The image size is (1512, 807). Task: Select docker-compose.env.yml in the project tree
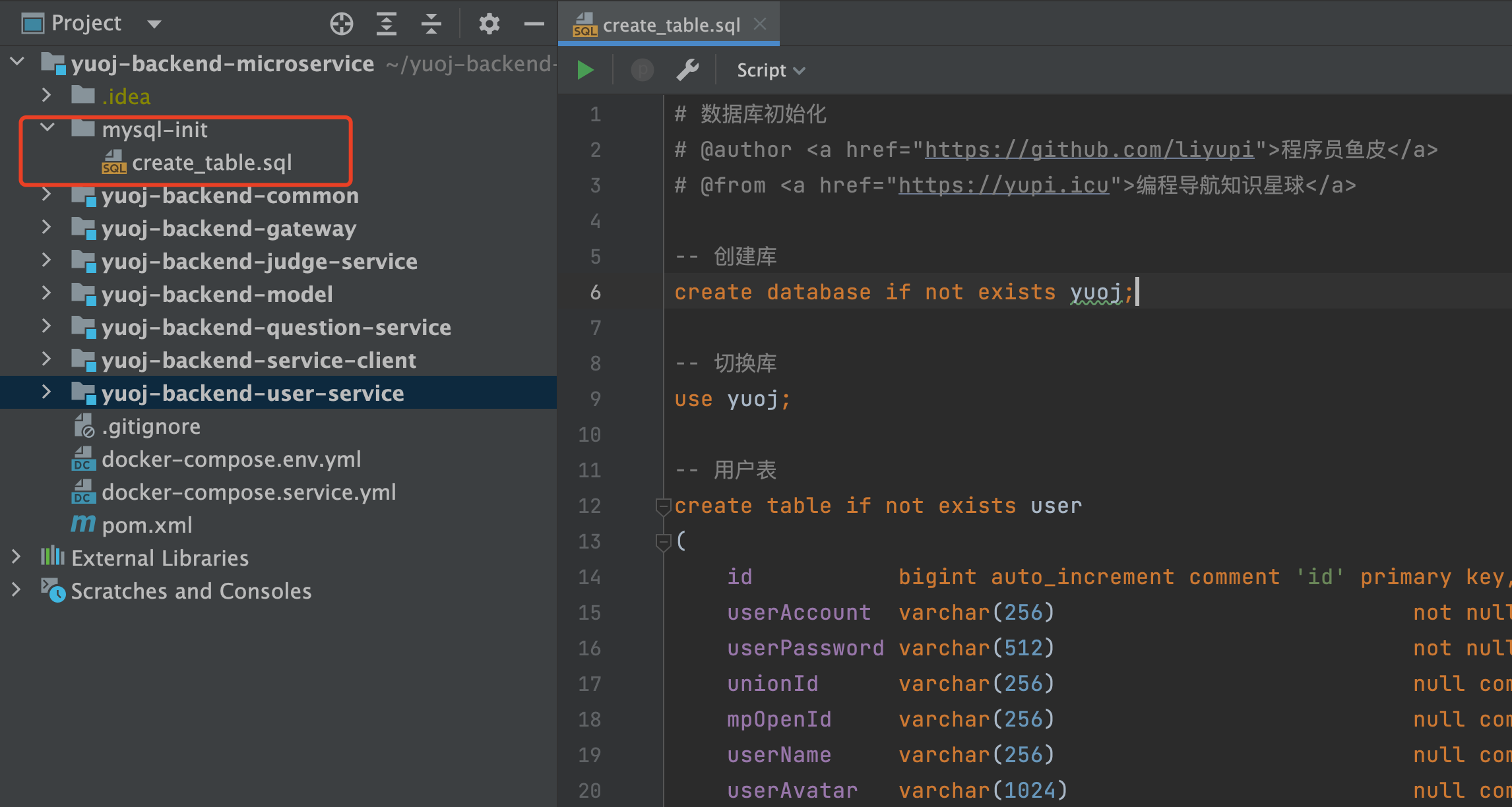pyautogui.click(x=231, y=459)
